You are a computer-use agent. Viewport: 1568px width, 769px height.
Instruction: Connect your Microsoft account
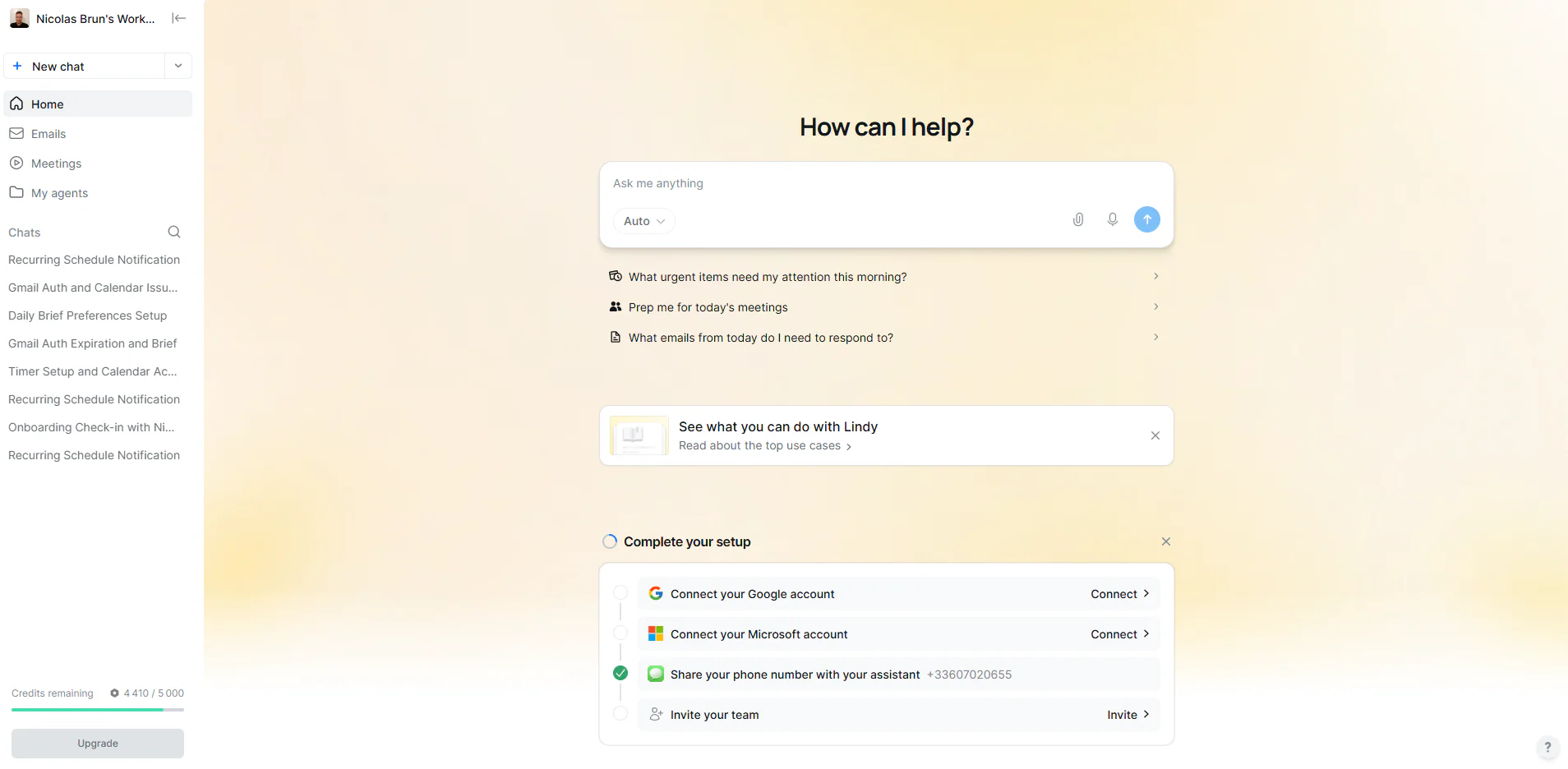click(1120, 634)
